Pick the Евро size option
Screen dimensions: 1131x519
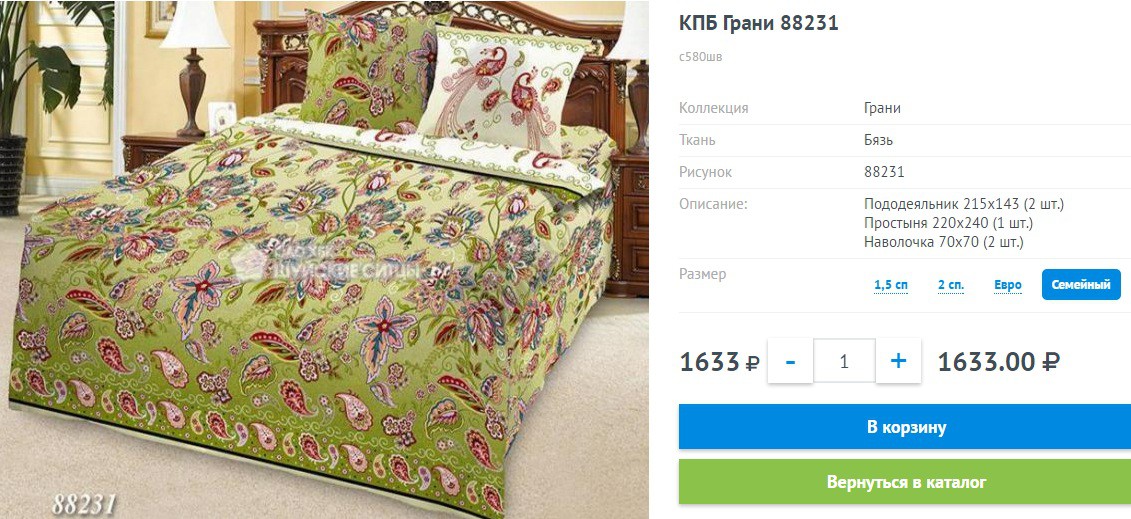pyautogui.click(x=1008, y=285)
